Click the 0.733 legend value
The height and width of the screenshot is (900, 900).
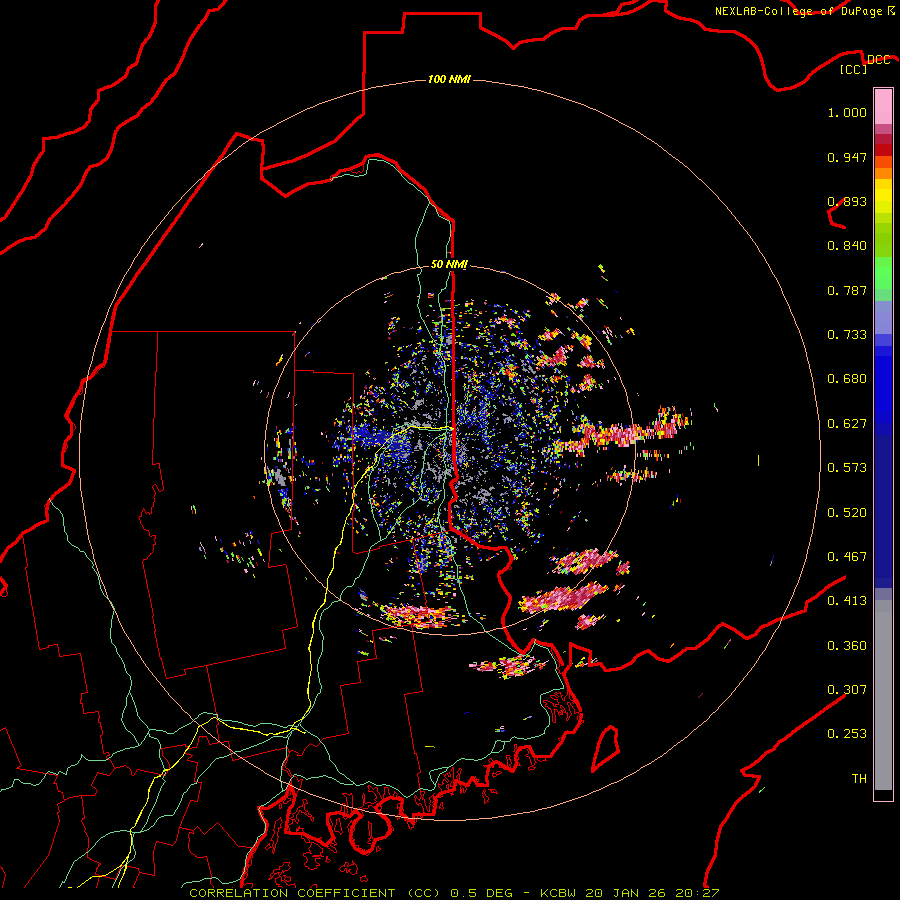847,335
